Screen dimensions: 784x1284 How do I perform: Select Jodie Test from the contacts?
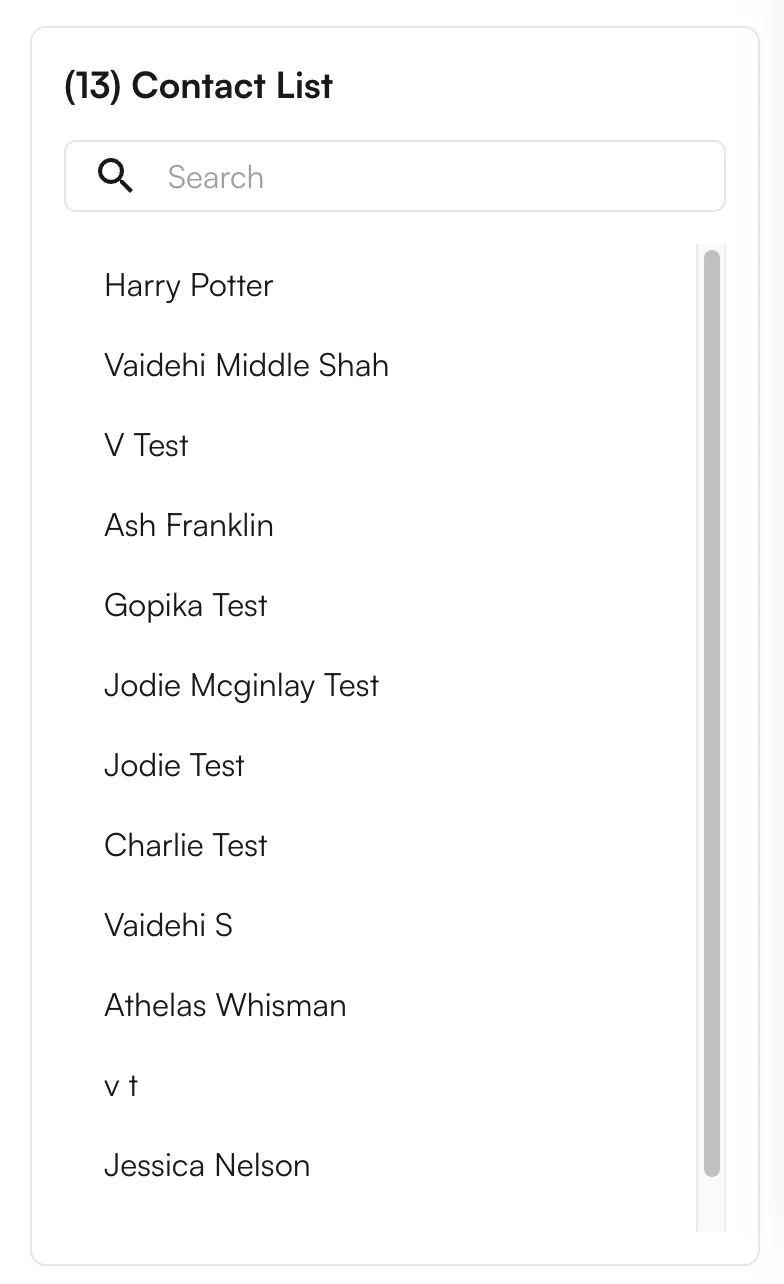click(x=174, y=765)
